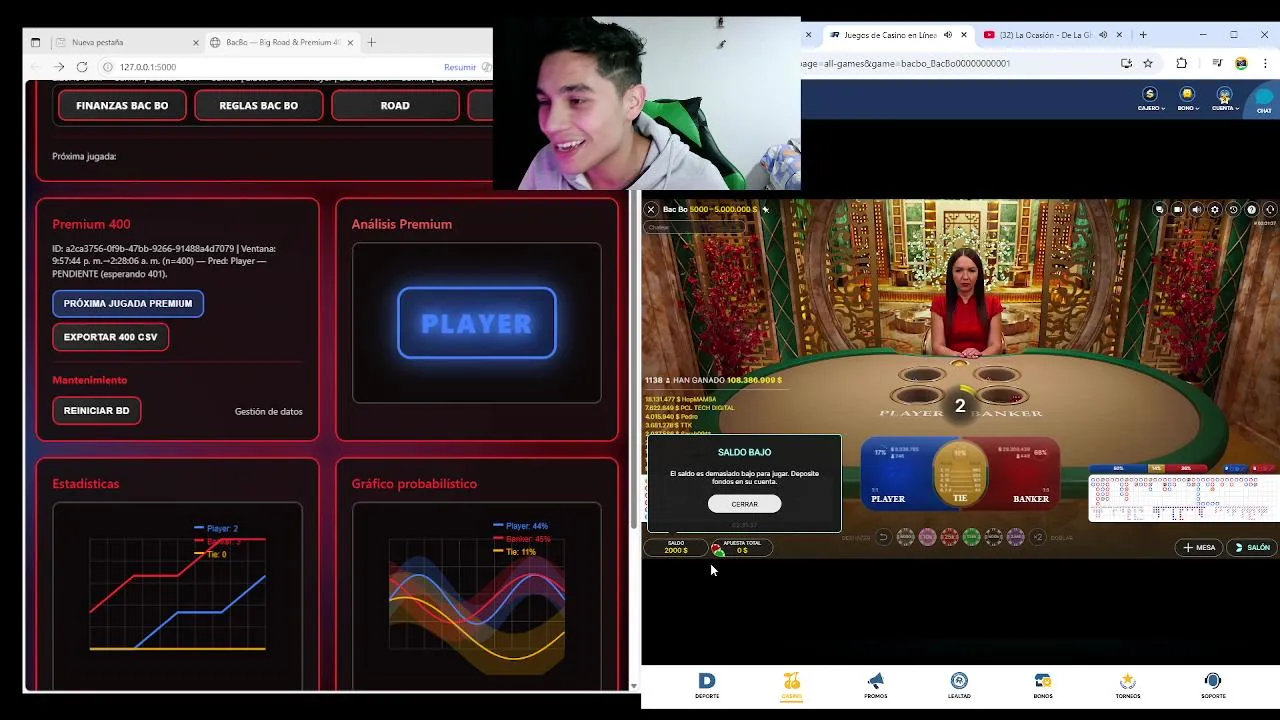Expand the CUENTA dropdown
Image resolution: width=1280 pixels, height=720 pixels.
pyautogui.click(x=1225, y=99)
